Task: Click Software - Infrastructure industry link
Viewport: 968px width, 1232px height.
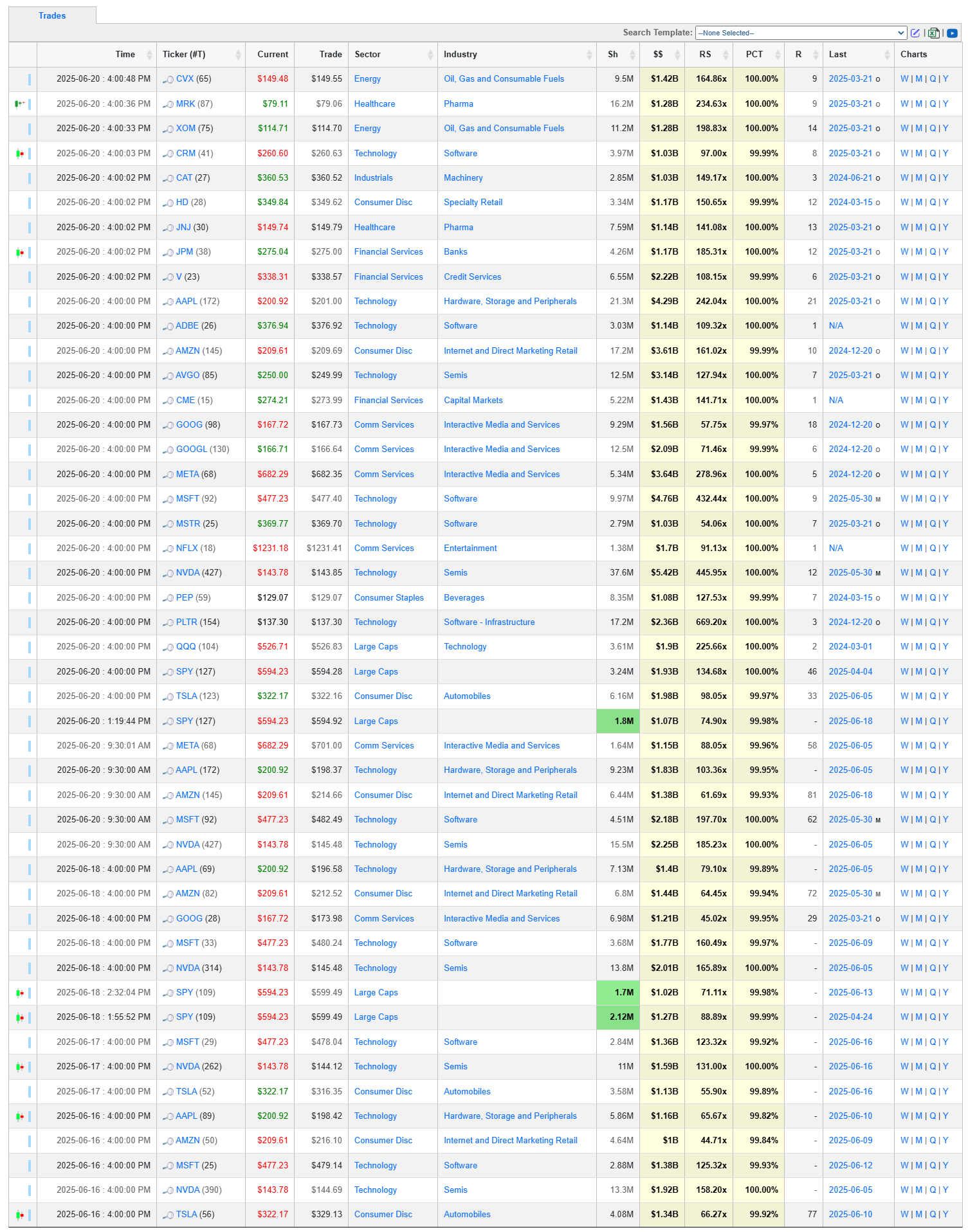Action: point(489,622)
